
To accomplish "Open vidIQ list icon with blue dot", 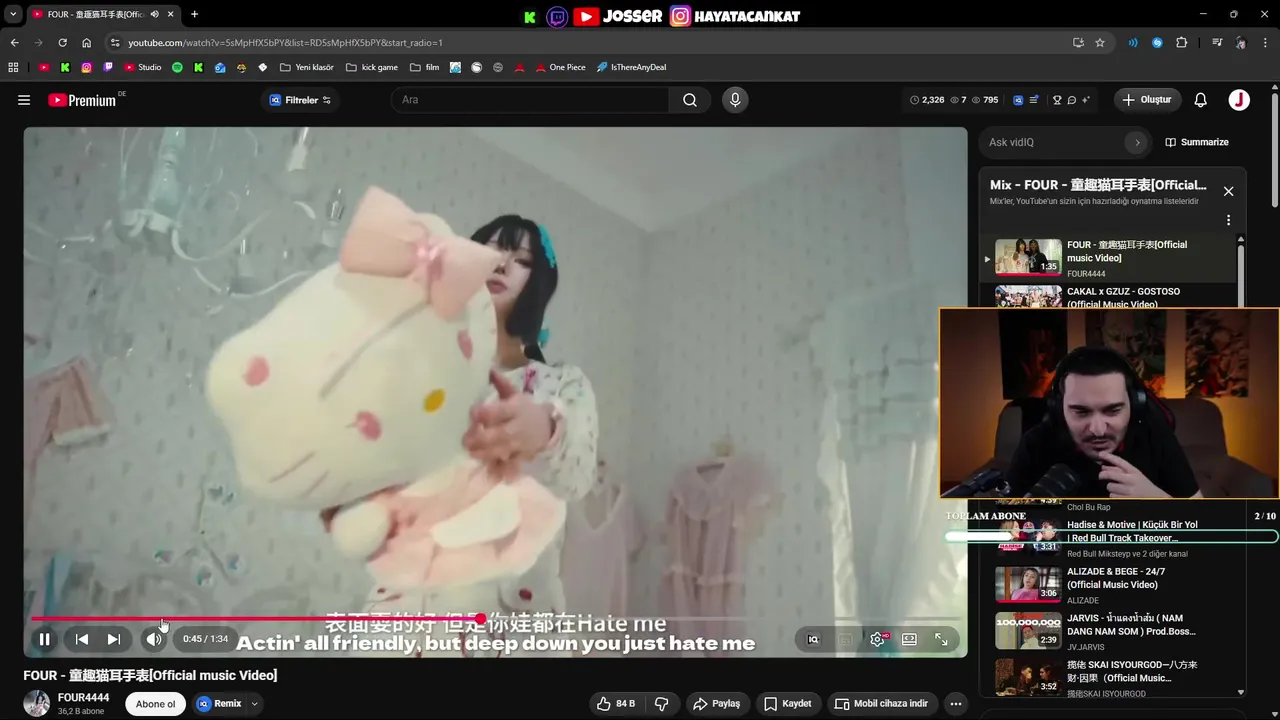I will pos(1033,100).
